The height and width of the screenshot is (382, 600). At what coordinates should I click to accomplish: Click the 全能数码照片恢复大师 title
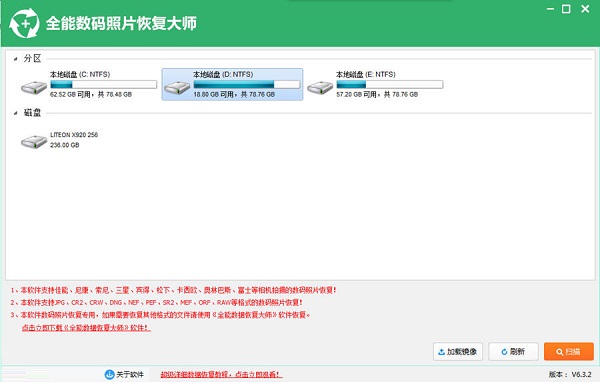(121, 23)
